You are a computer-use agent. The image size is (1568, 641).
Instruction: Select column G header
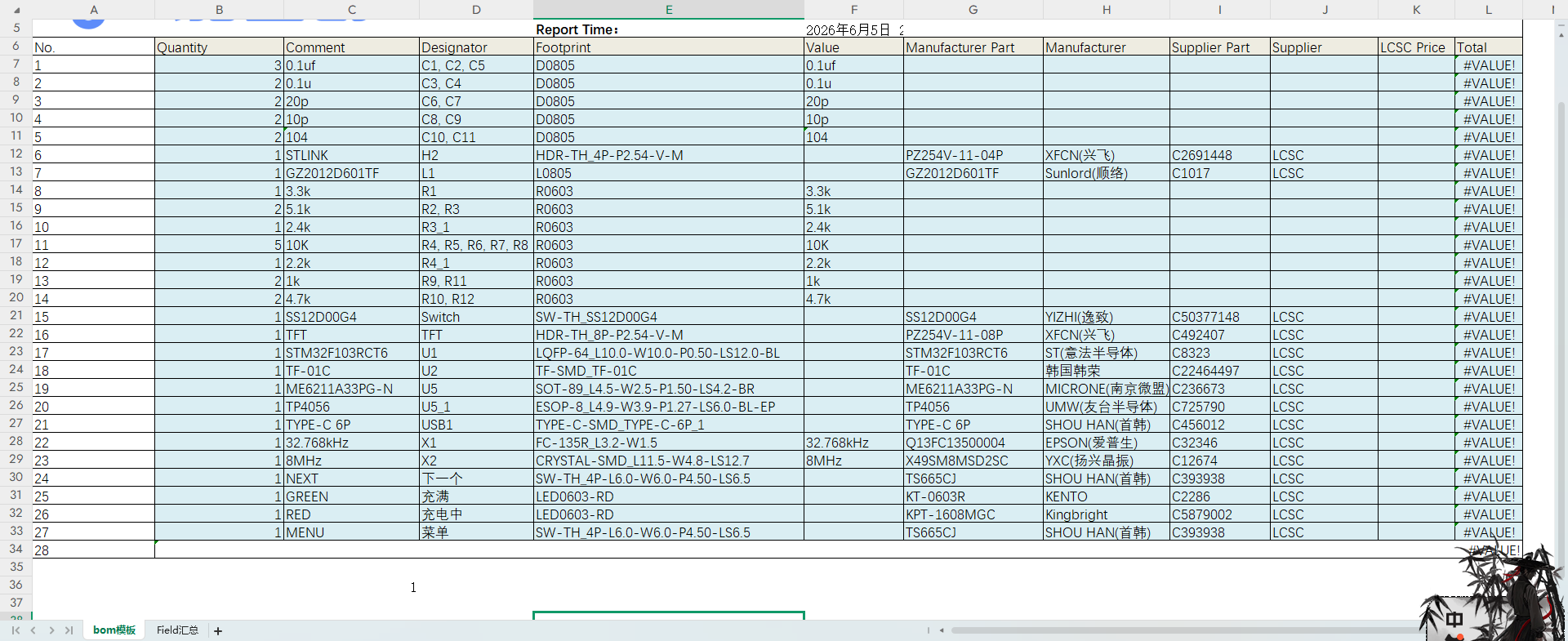[973, 10]
